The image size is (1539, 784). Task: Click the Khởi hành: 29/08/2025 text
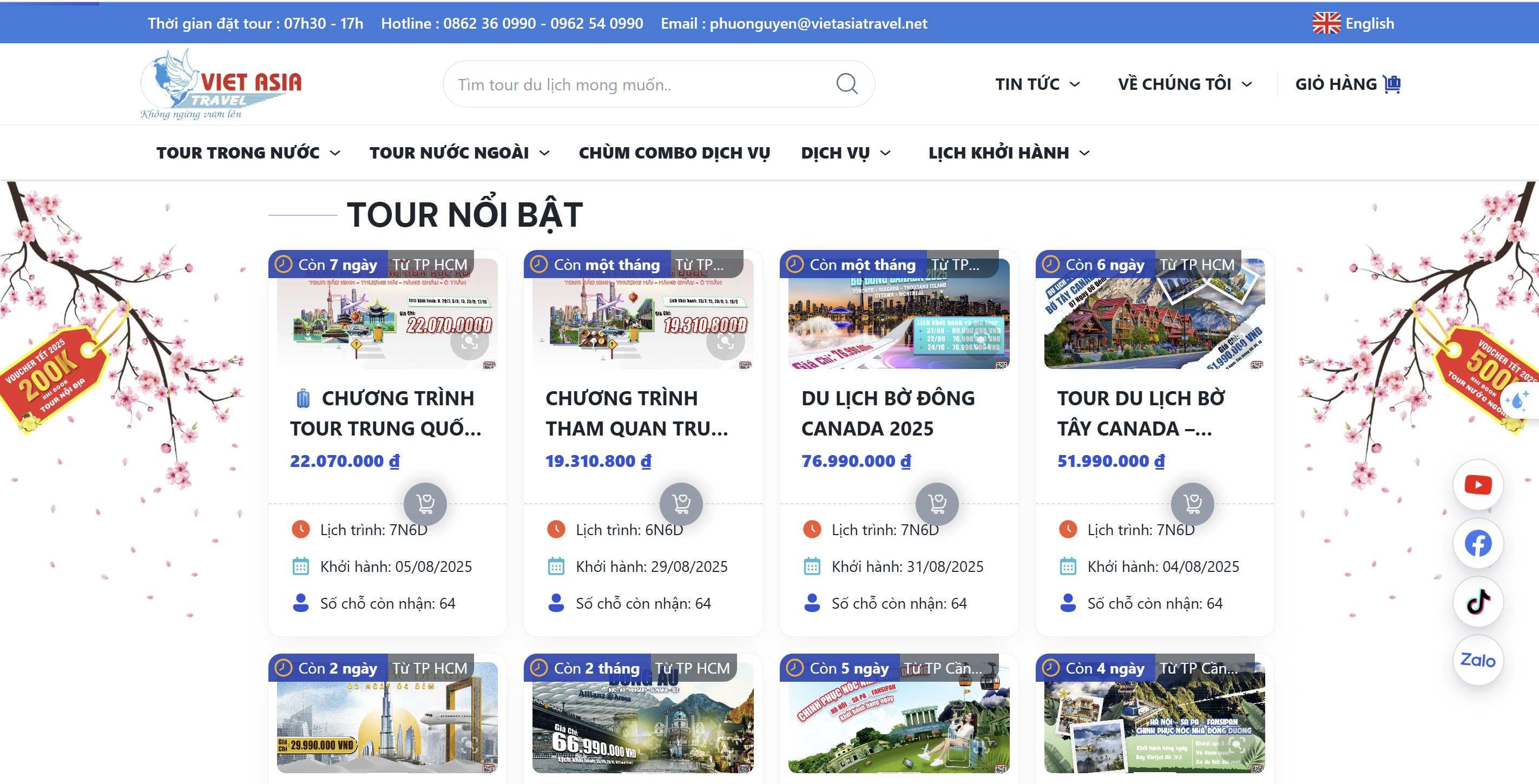(652, 566)
